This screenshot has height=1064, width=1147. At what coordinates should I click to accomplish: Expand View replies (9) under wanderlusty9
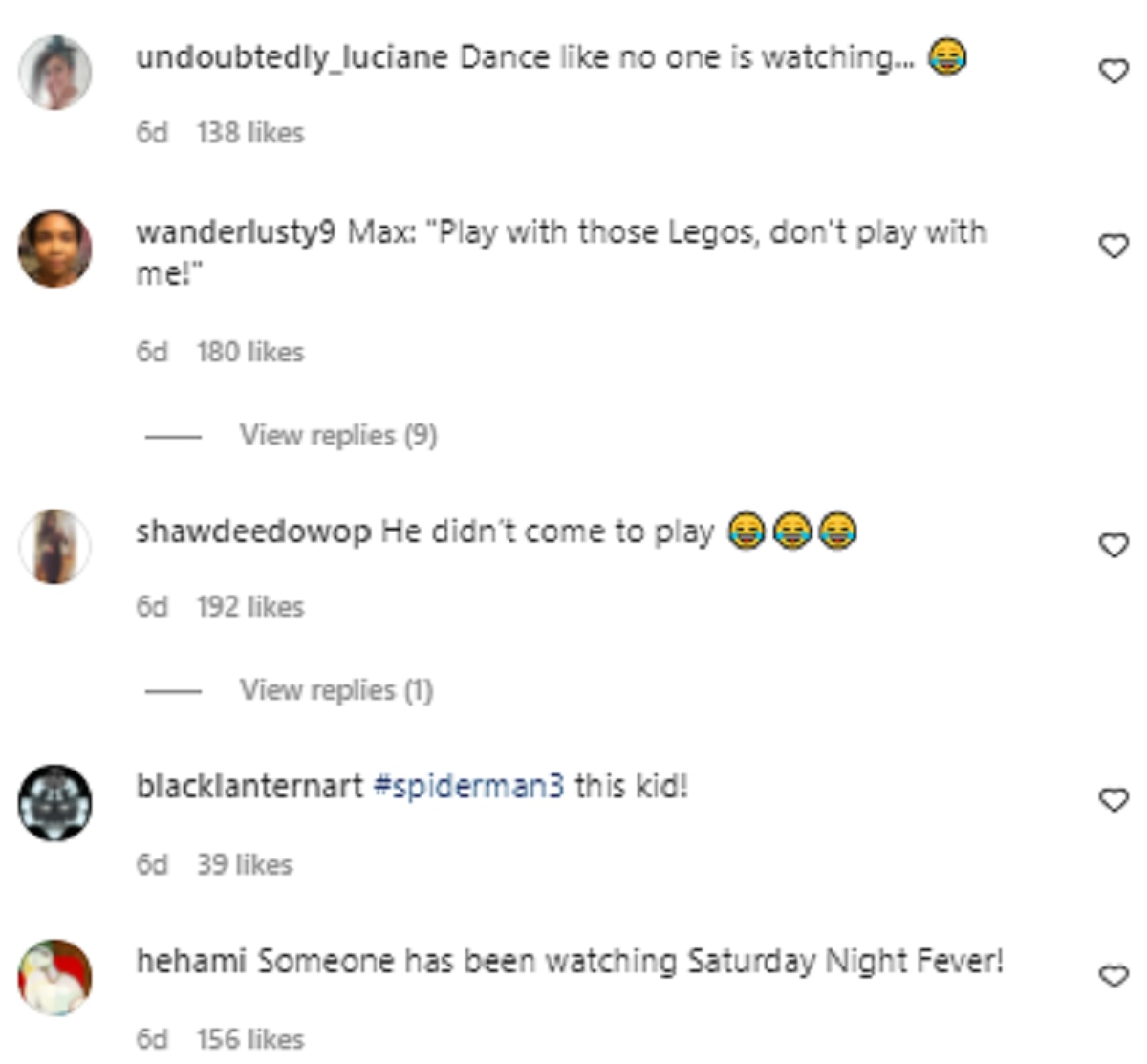337,436
